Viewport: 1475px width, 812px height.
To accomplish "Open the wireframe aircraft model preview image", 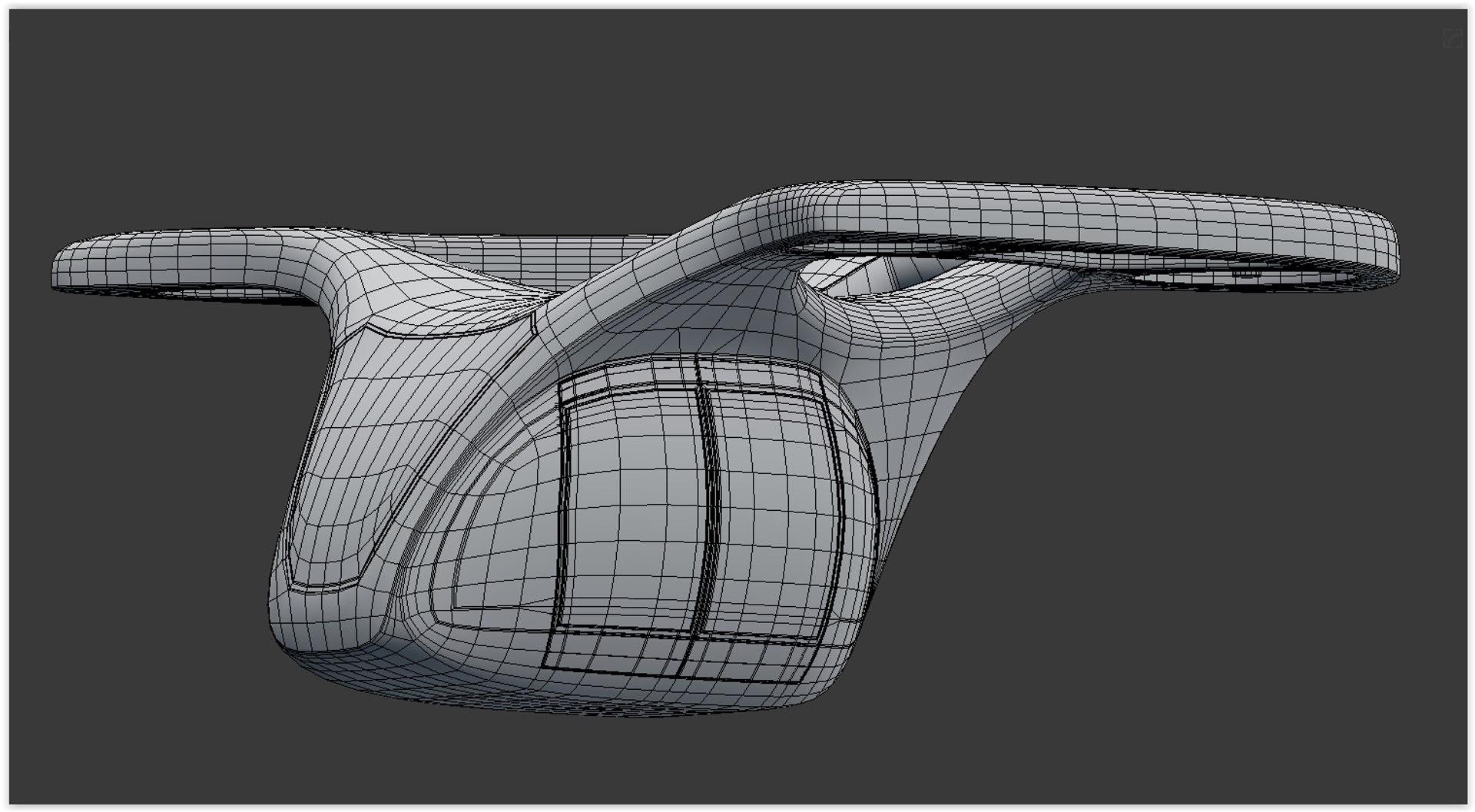I will pos(737,406).
